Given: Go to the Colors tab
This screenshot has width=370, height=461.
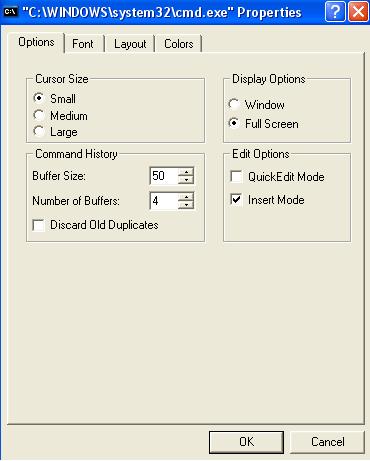Looking at the screenshot, I should point(179,44).
